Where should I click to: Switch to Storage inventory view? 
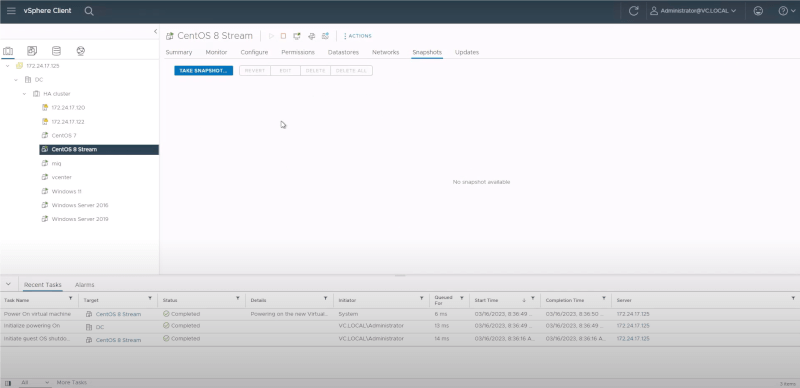(x=56, y=51)
